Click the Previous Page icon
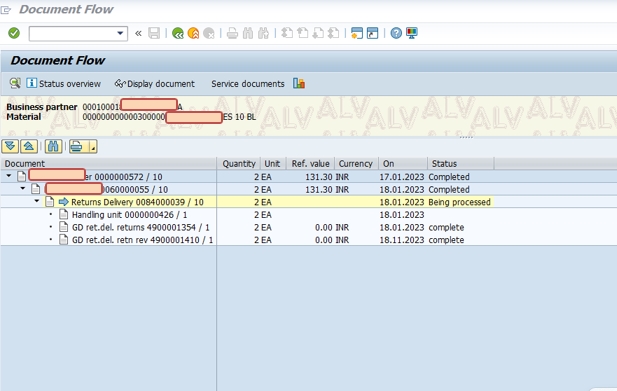 coord(303,33)
